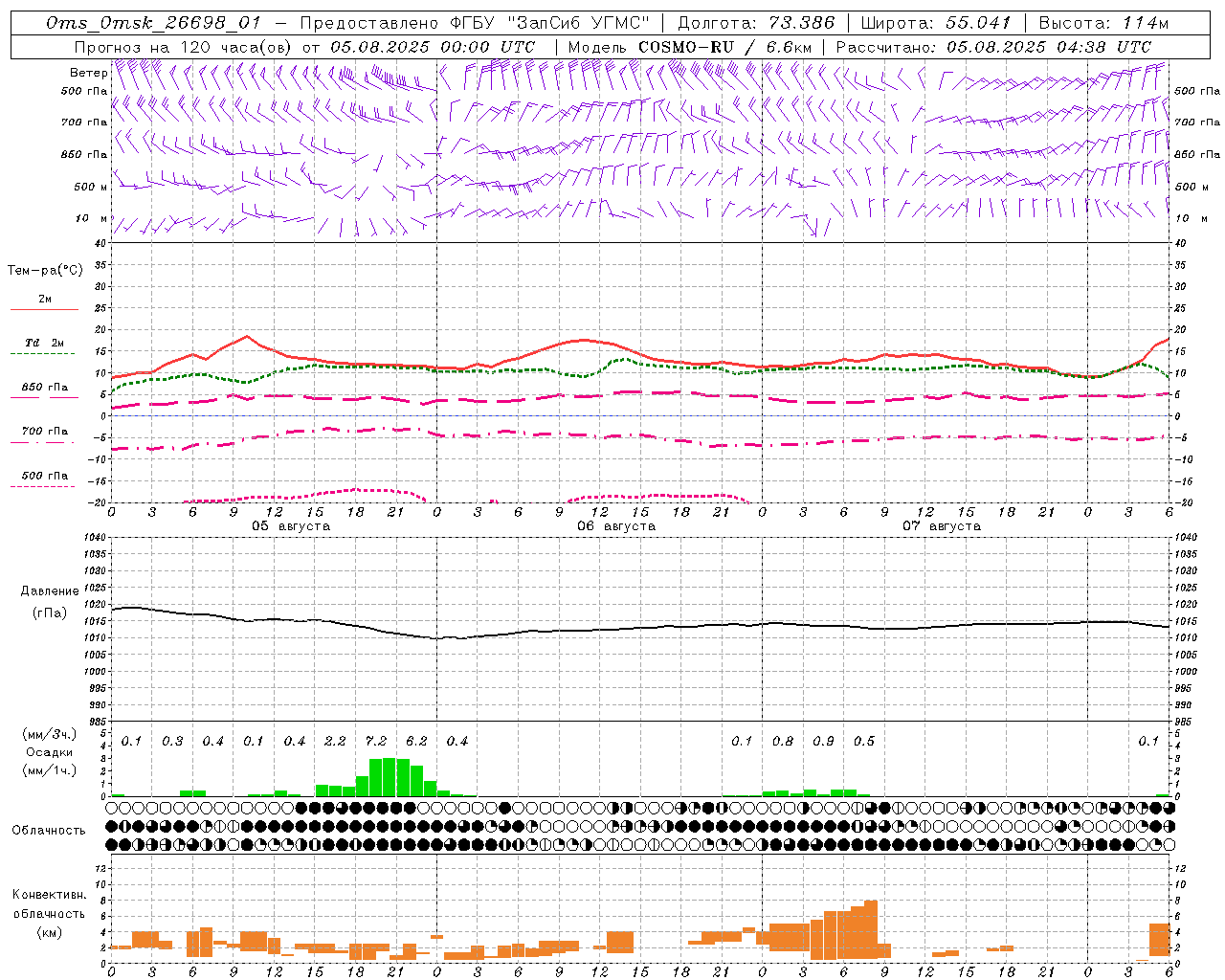The image size is (1225, 980).
Task: Click the (гПа) unit label under Давление
Action: 50,612
